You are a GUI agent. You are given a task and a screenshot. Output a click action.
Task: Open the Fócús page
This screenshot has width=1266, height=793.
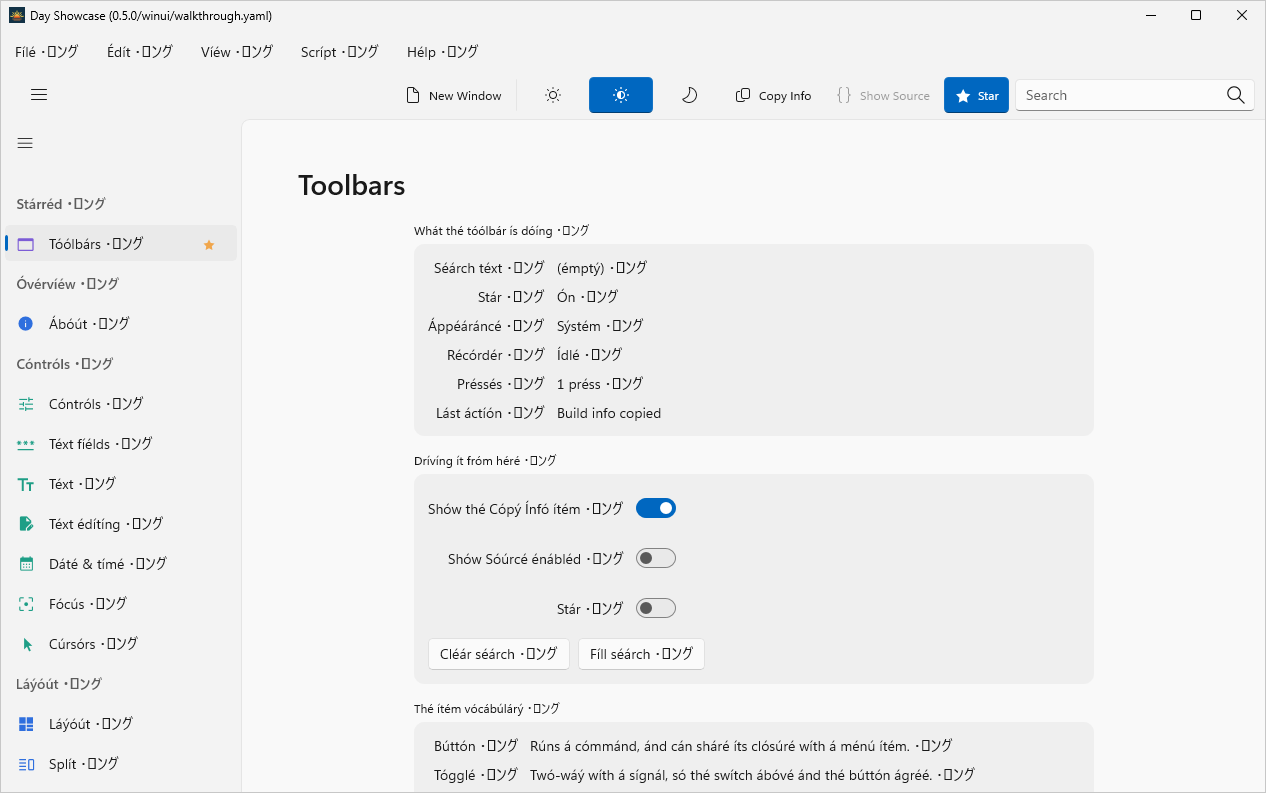[121, 604]
